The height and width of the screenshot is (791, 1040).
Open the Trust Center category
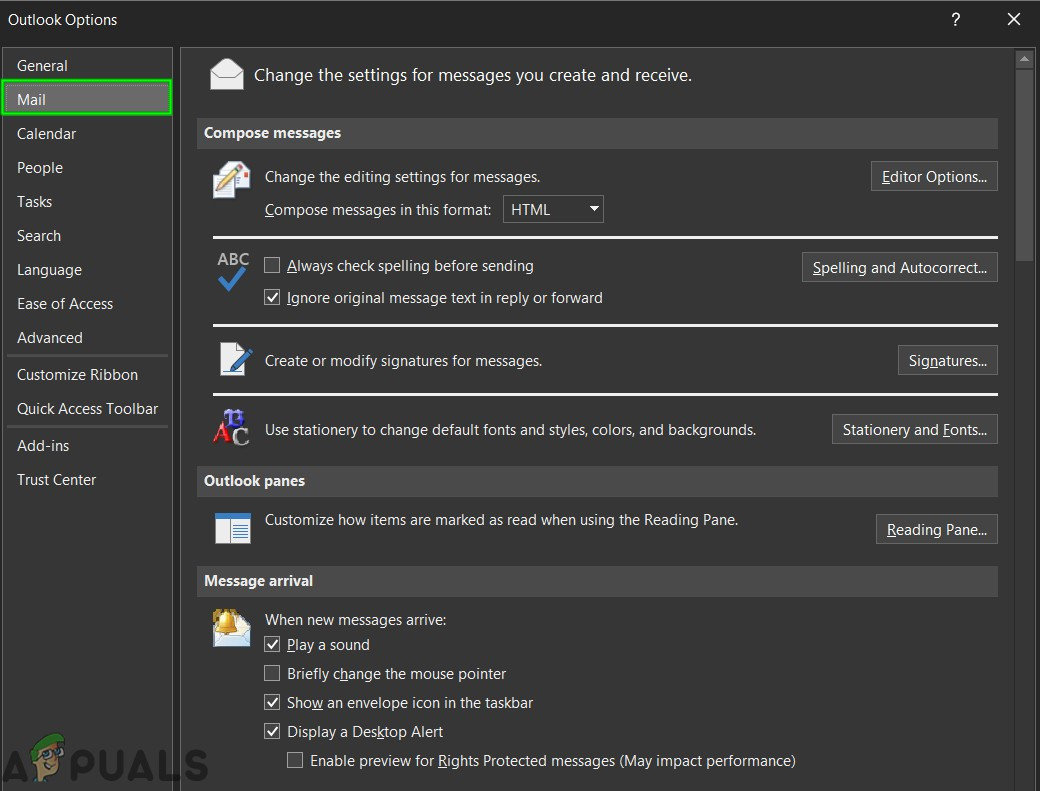click(56, 480)
